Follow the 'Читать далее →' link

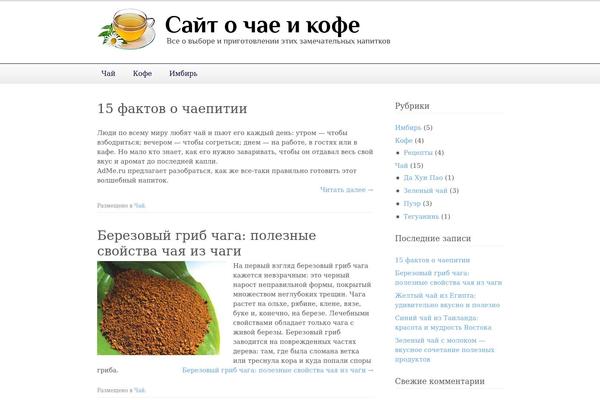click(347, 189)
